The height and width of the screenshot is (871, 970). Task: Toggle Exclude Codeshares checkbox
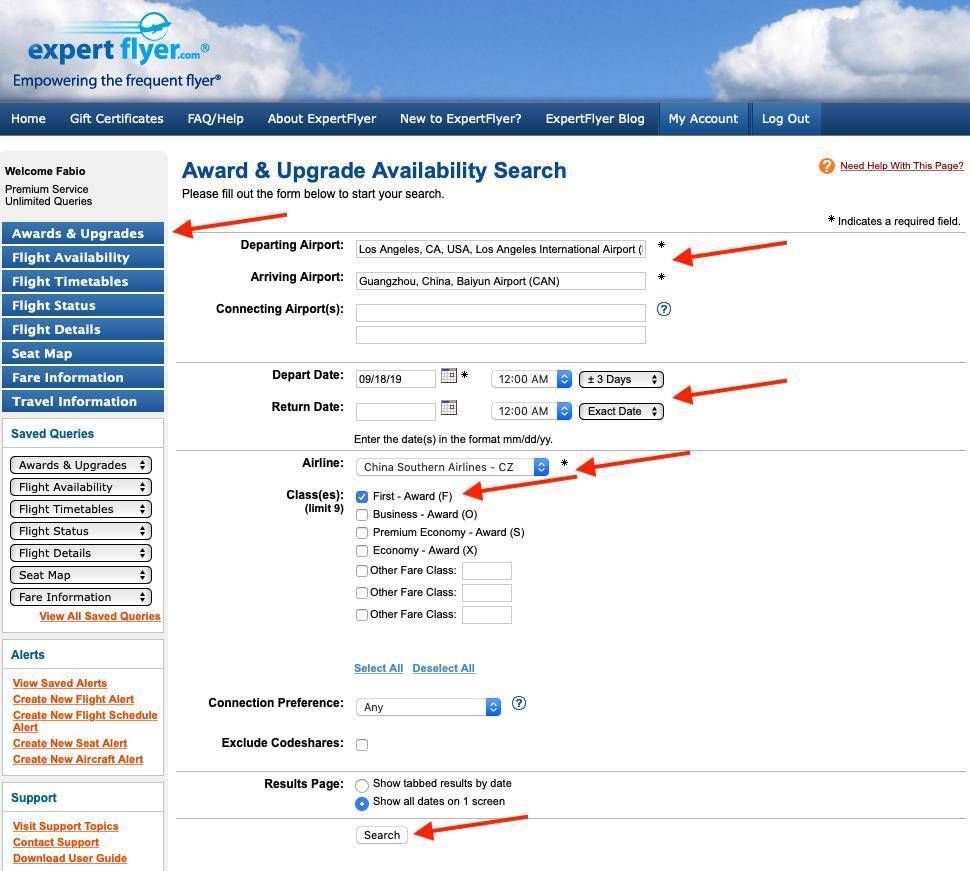[362, 745]
